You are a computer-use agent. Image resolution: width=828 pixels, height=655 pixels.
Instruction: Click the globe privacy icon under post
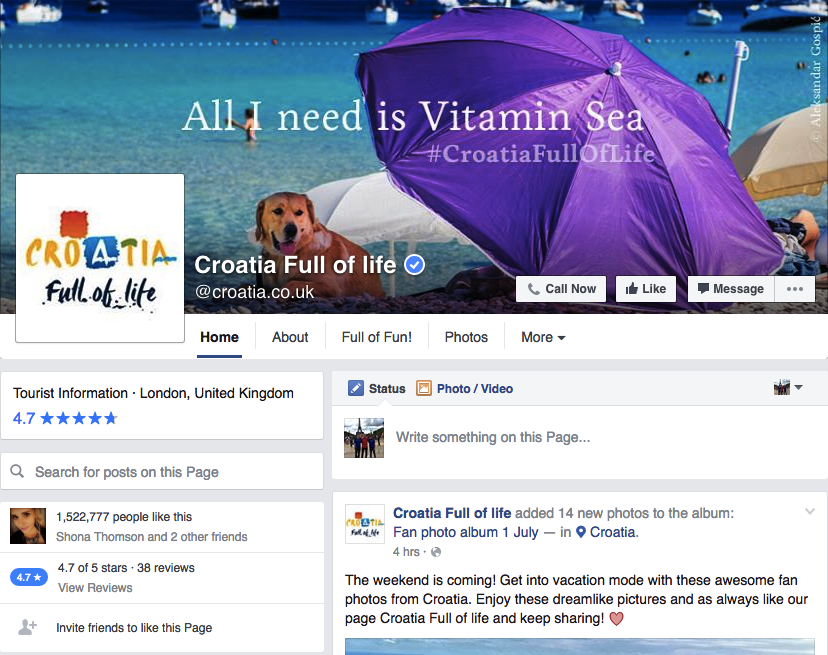[x=436, y=552]
